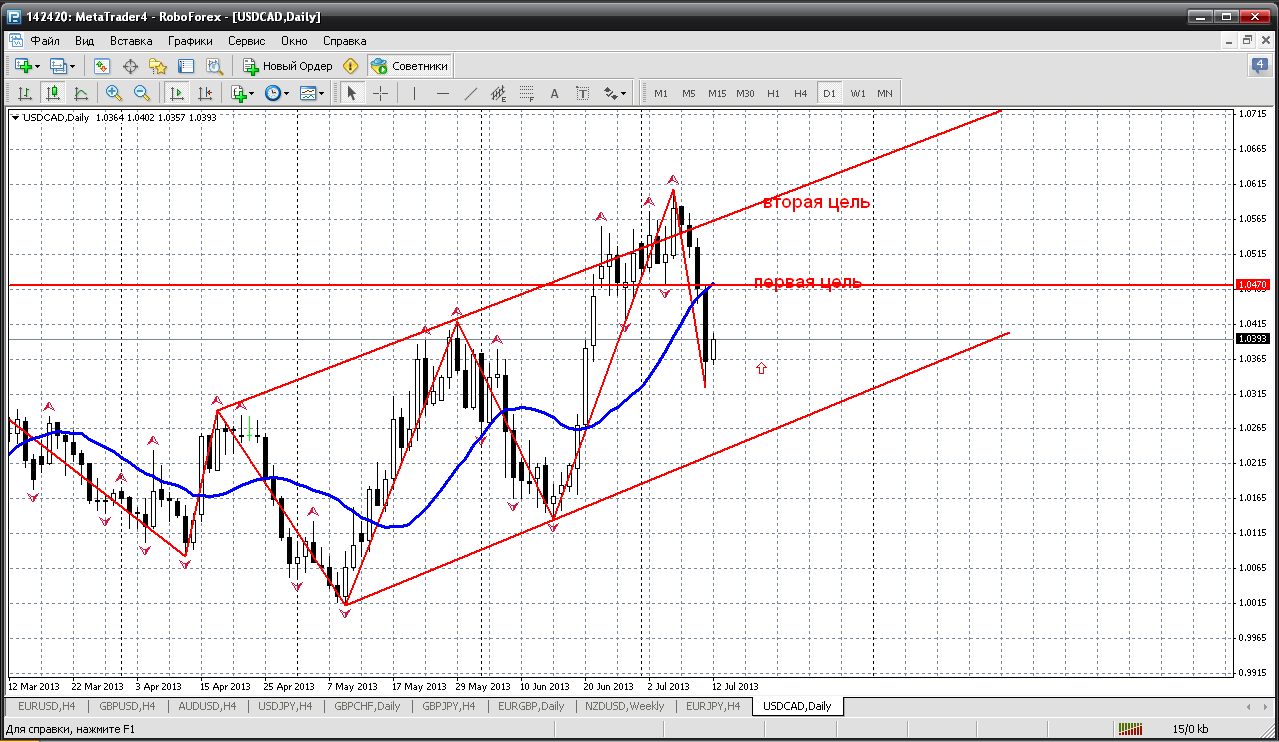Switch timeframe to MN monthly
The height and width of the screenshot is (742, 1279).
(885, 93)
